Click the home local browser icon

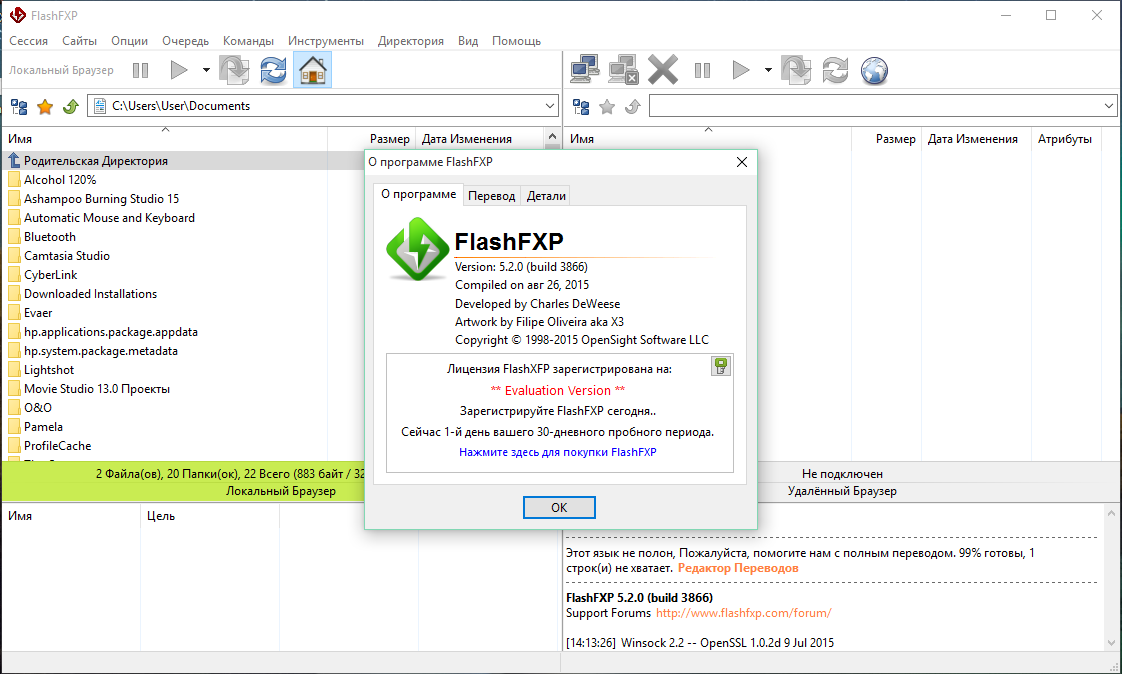click(313, 70)
